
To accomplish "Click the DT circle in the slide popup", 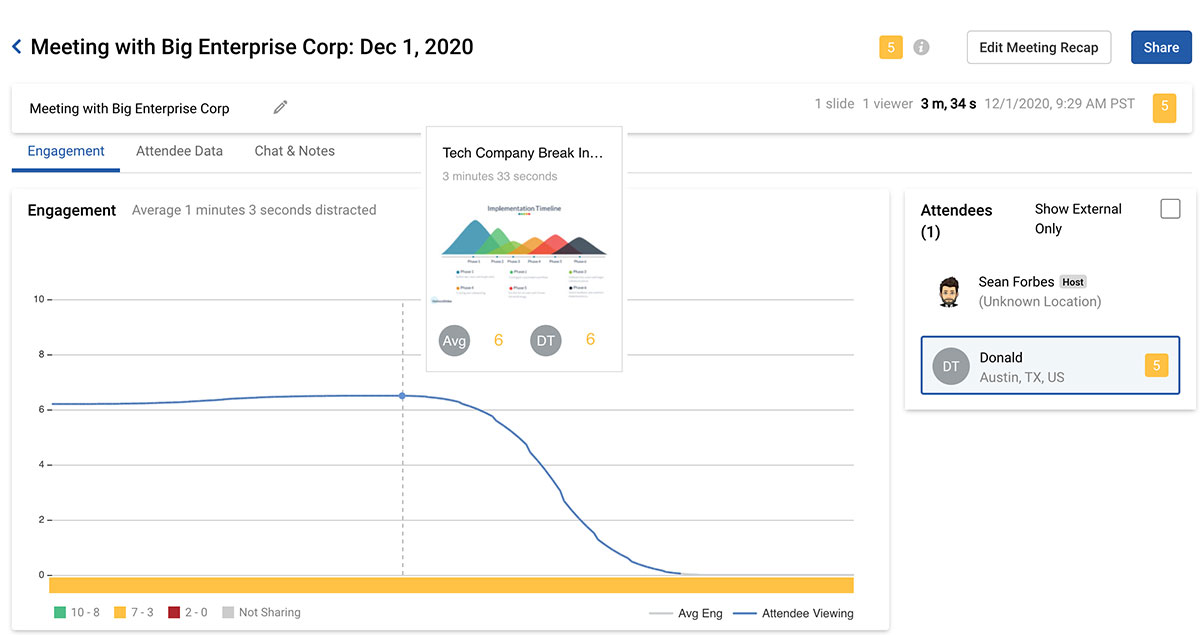I will point(546,340).
